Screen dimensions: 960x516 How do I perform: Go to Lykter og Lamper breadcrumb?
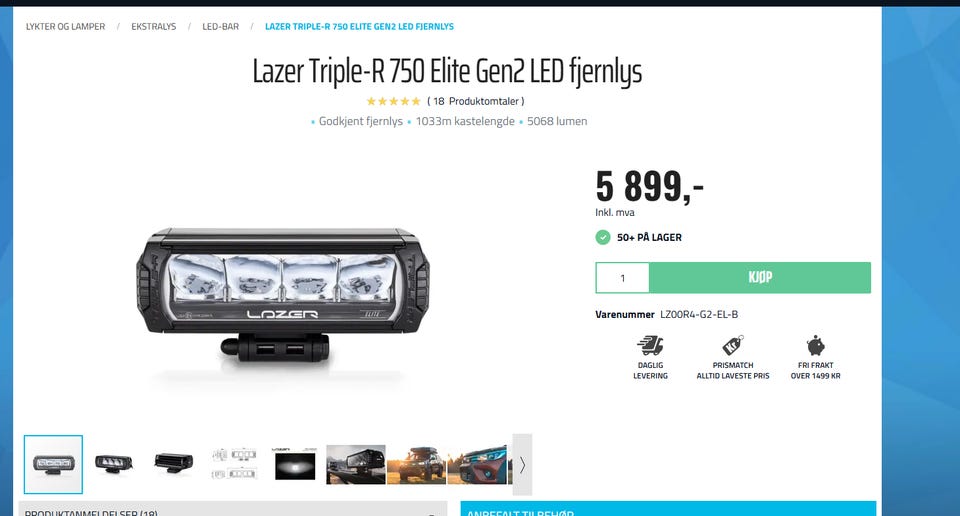coord(65,26)
